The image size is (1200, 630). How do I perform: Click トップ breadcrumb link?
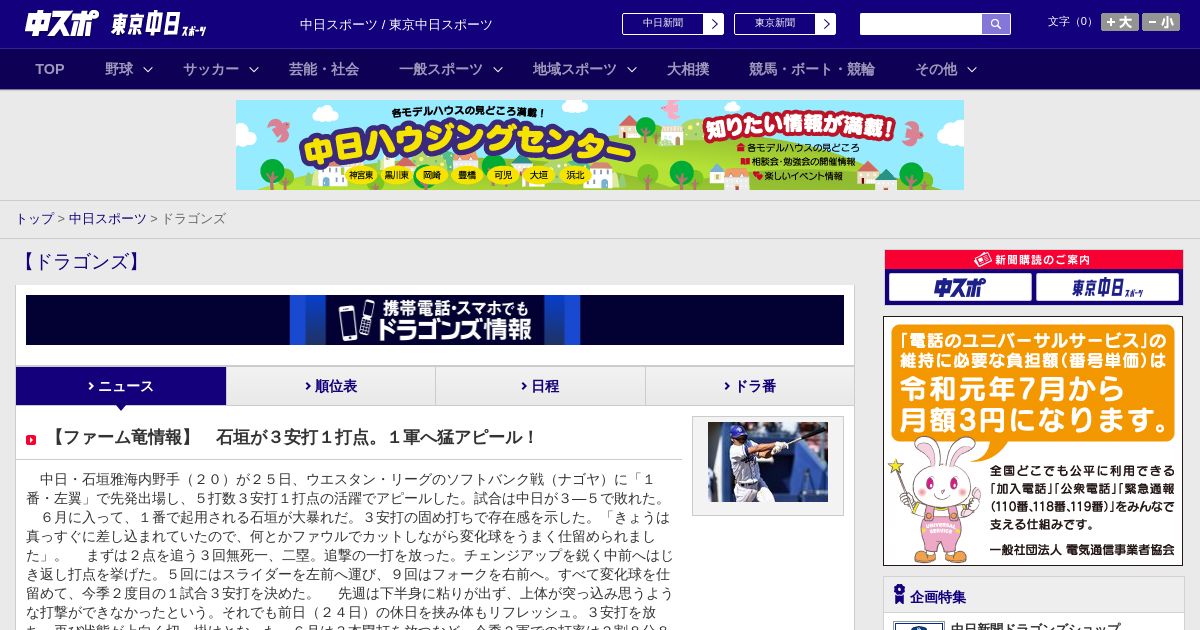click(x=34, y=218)
